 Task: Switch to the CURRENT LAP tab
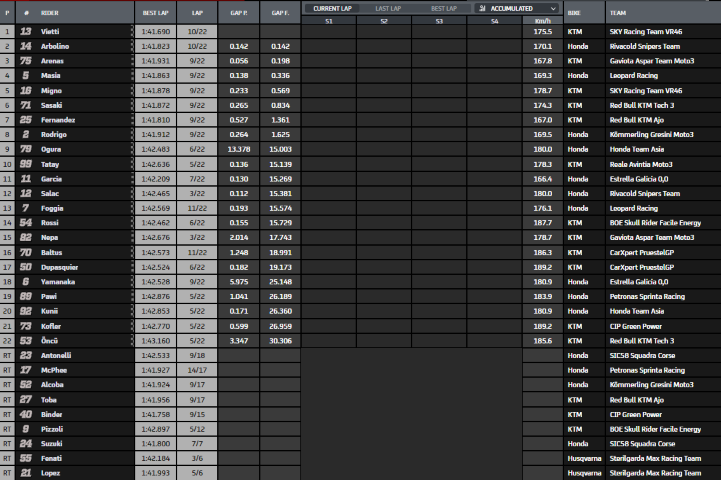332,8
